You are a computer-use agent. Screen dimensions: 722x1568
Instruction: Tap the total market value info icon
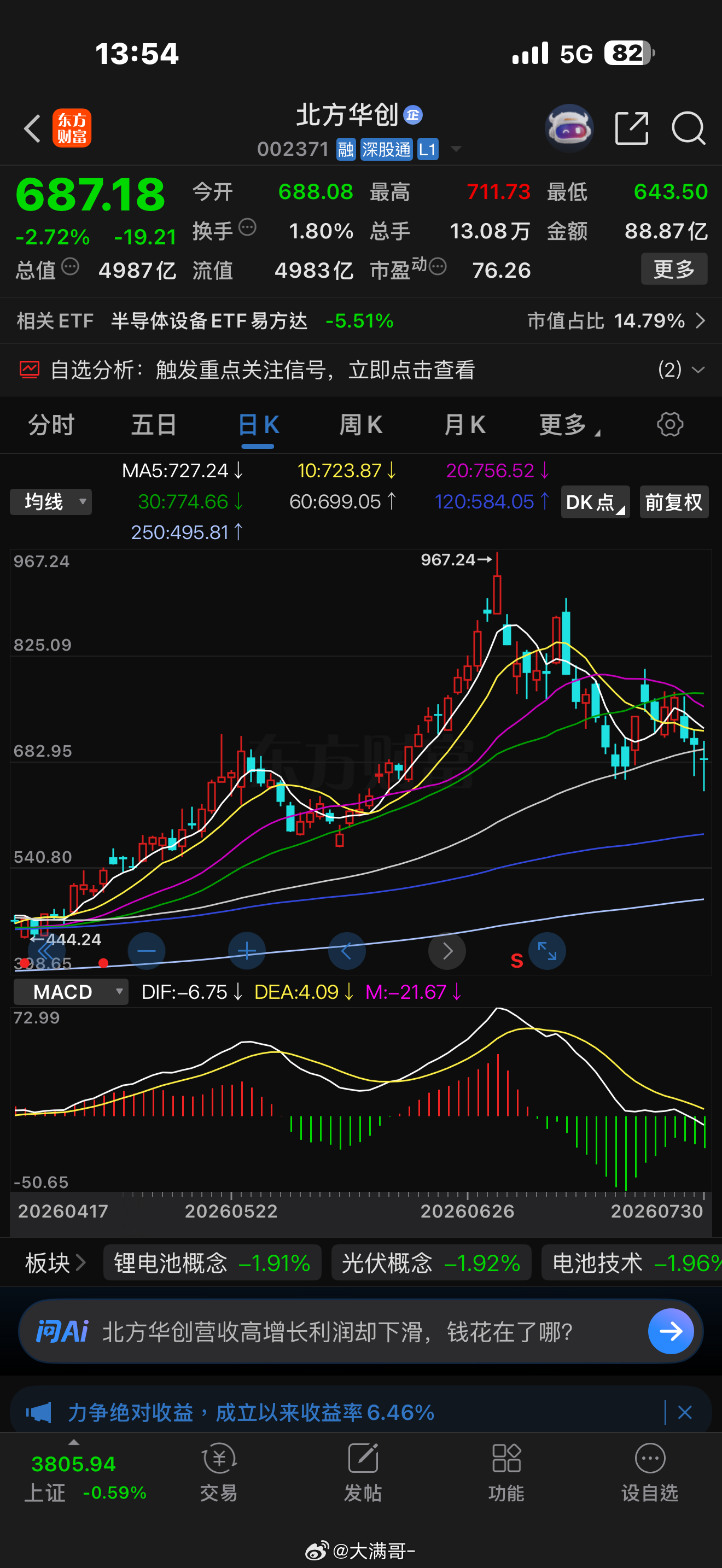click(x=71, y=267)
